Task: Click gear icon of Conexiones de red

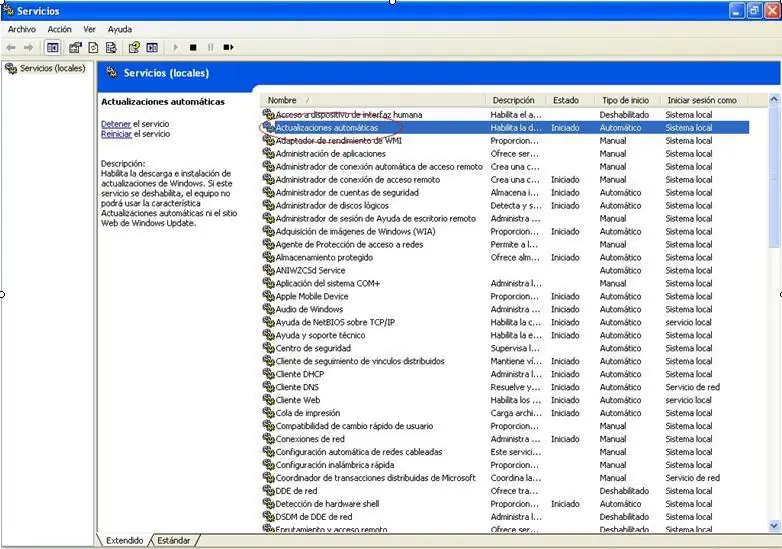Action: [x=268, y=438]
